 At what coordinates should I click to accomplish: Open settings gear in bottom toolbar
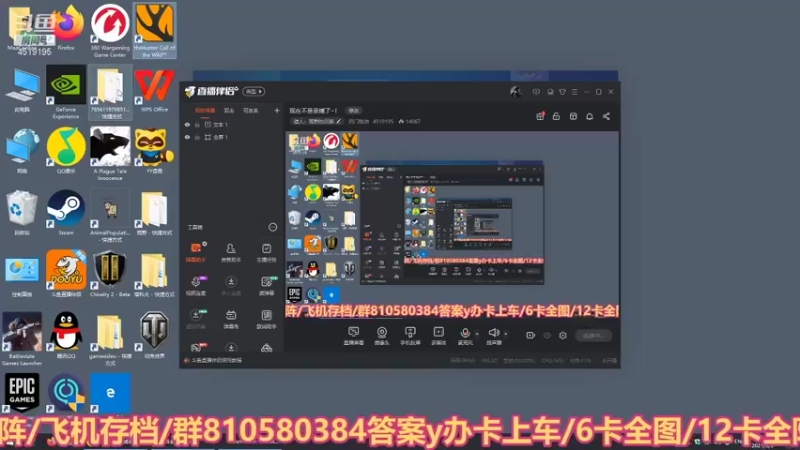coord(563,335)
